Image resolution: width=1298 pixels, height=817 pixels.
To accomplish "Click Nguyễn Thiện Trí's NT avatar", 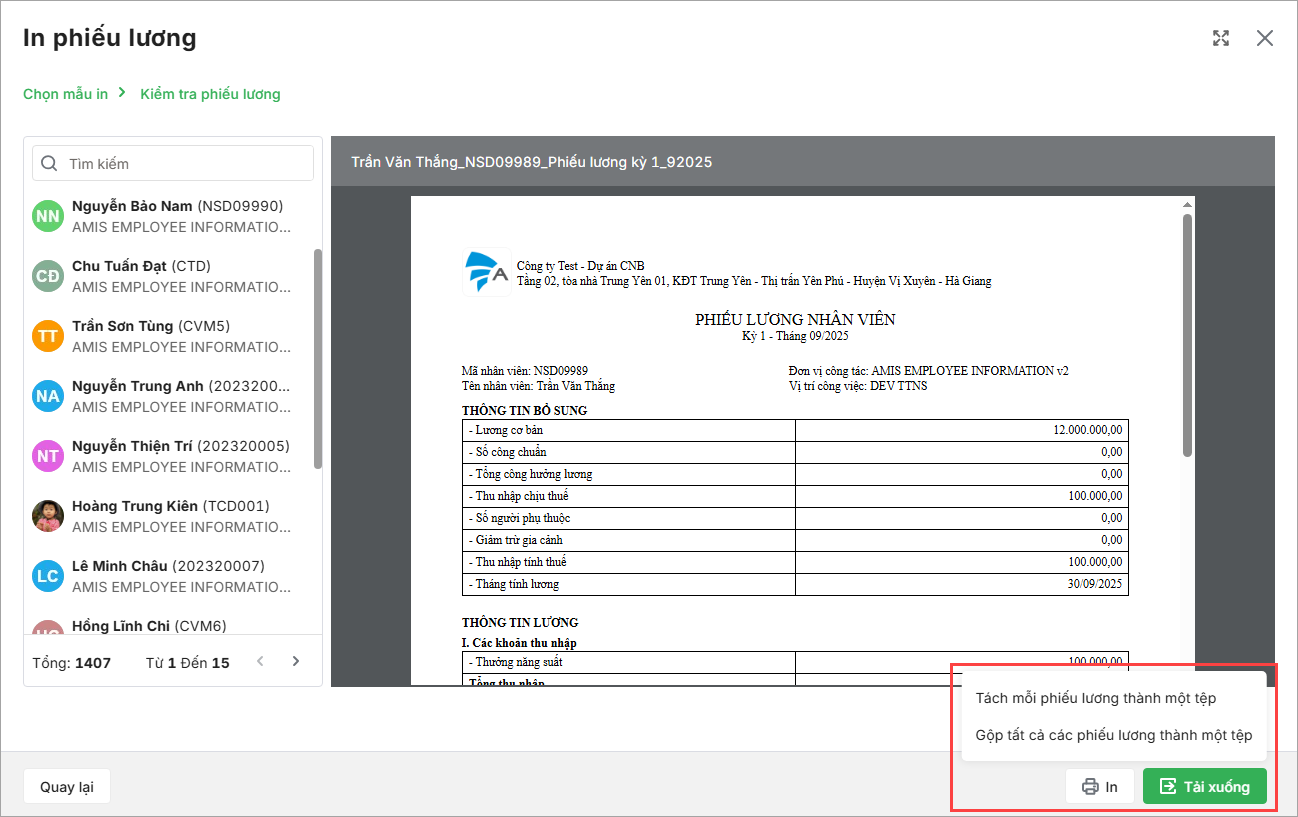I will coord(48,456).
